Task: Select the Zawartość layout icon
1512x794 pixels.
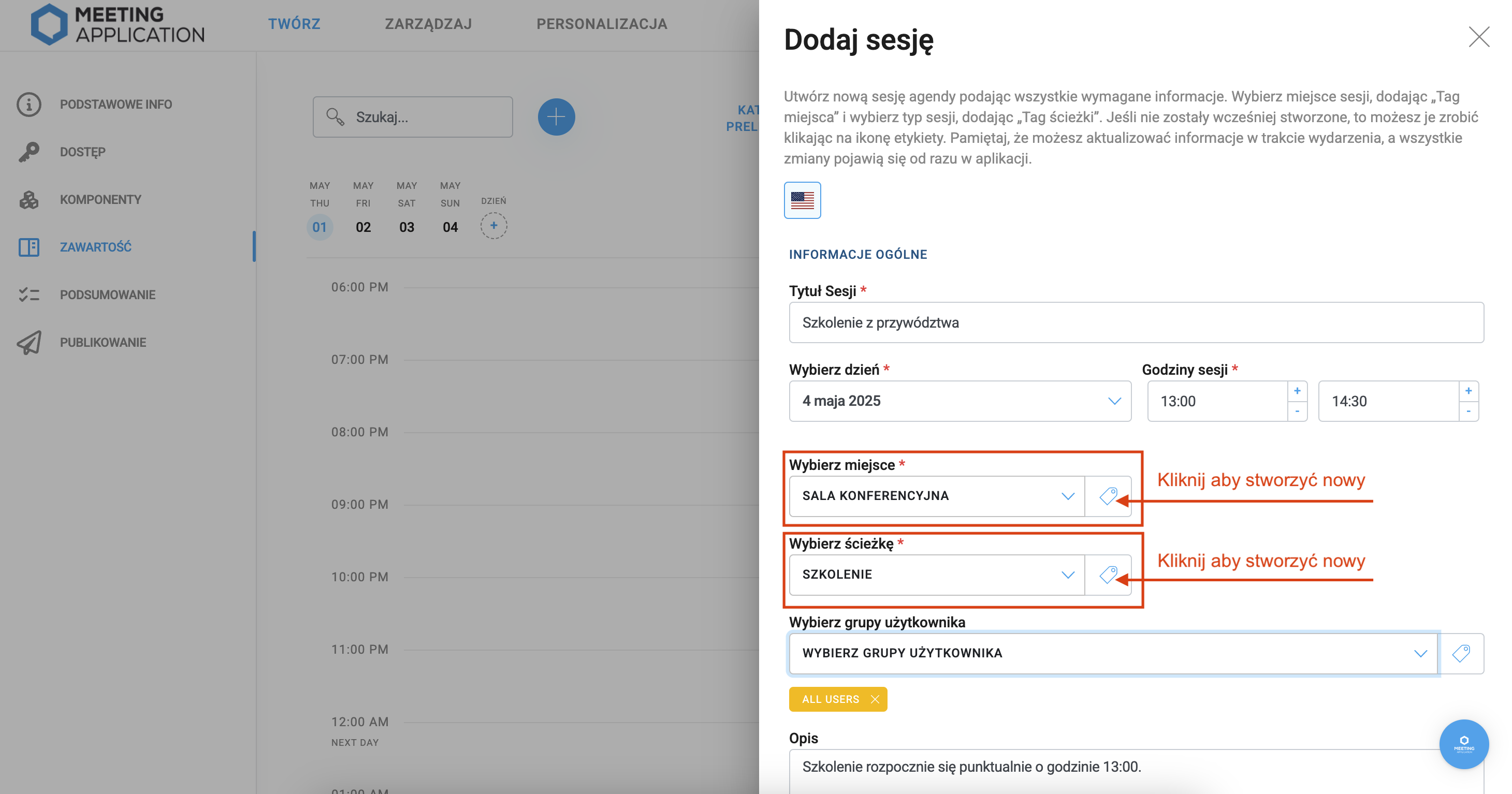Action: point(29,247)
